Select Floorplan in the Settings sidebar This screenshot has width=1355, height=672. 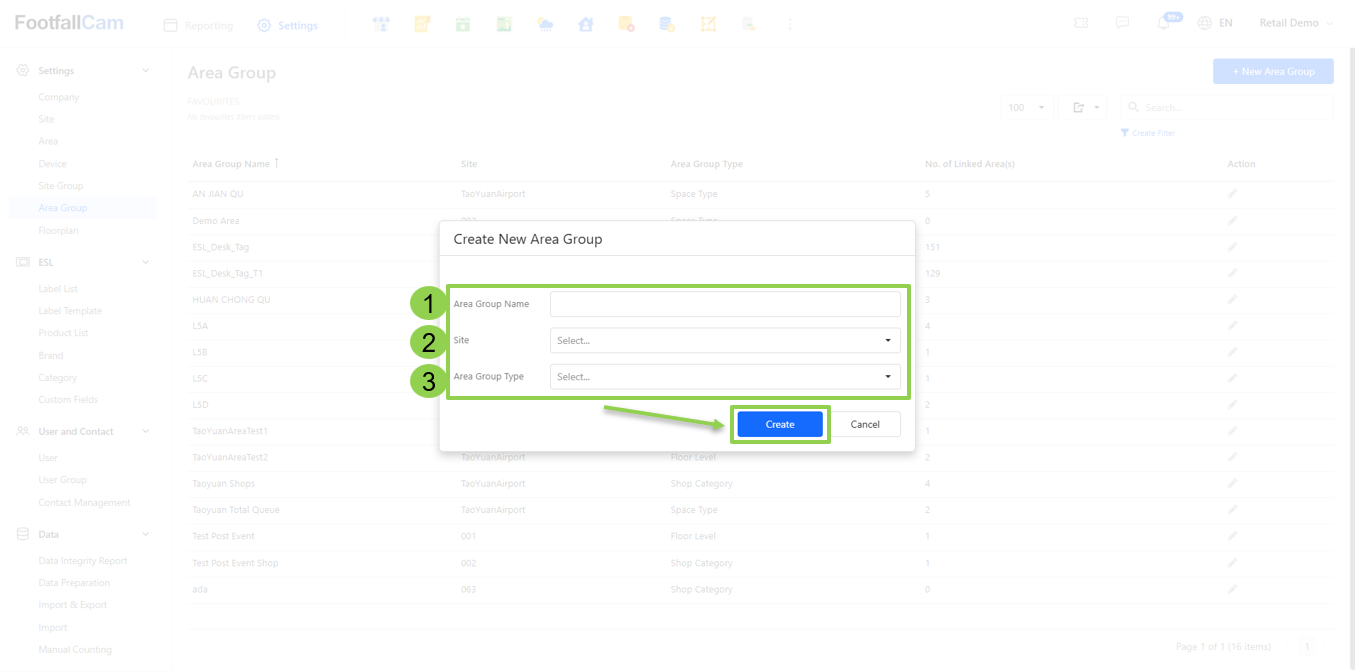[58, 231]
